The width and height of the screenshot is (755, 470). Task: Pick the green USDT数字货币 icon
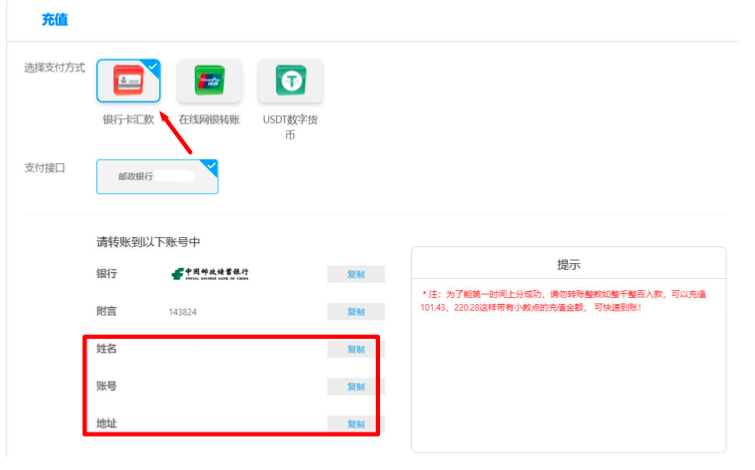coord(290,81)
